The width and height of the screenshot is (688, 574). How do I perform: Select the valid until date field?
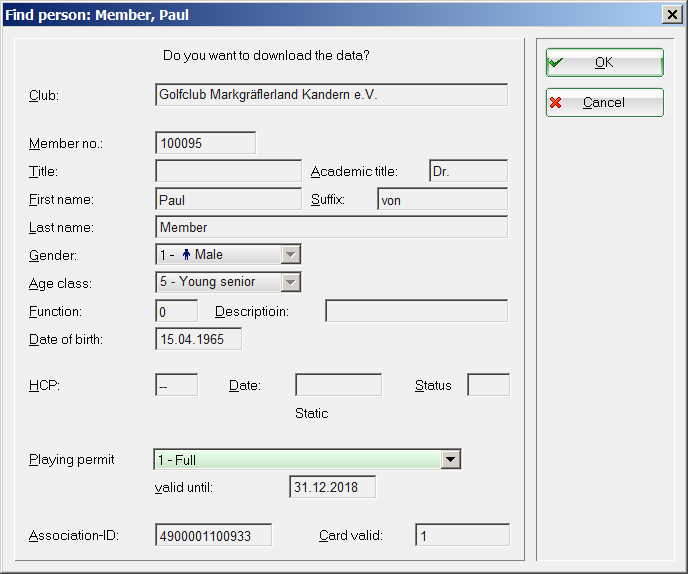[332, 487]
